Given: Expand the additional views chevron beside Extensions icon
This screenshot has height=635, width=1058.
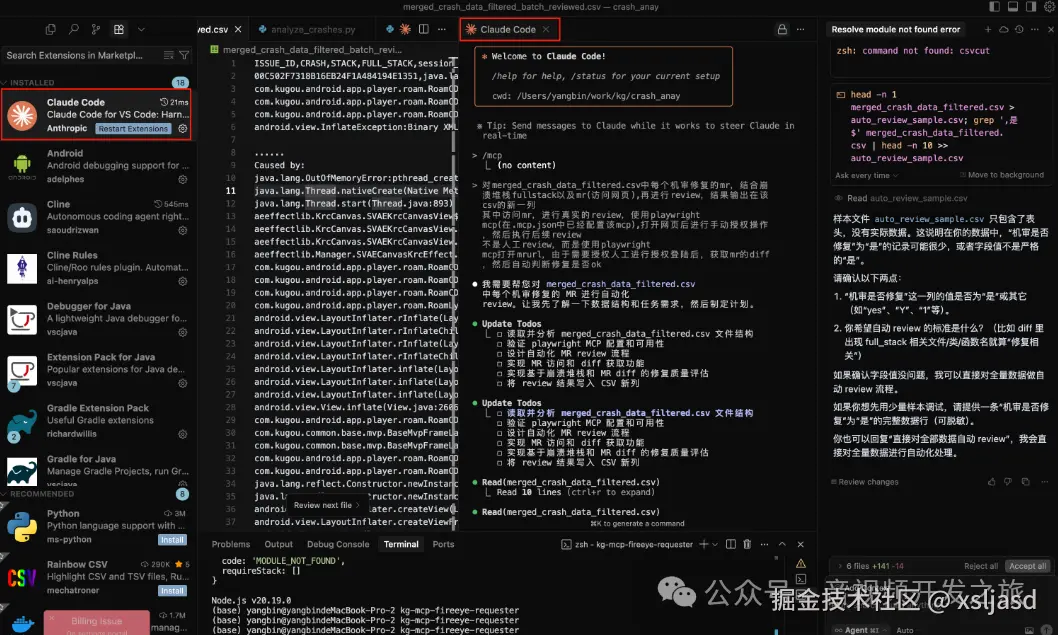Looking at the screenshot, I should click(141, 29).
